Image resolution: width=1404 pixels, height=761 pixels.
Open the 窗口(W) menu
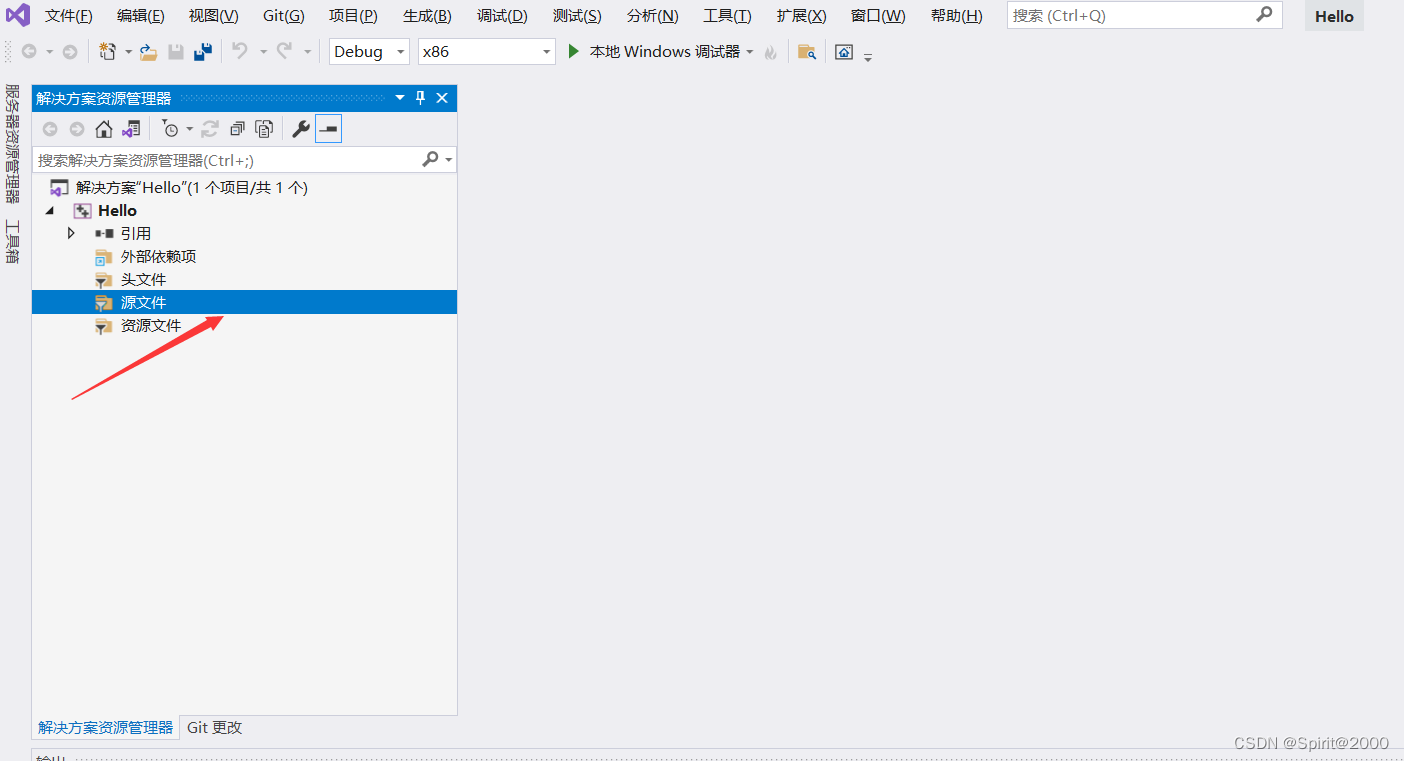click(x=878, y=16)
